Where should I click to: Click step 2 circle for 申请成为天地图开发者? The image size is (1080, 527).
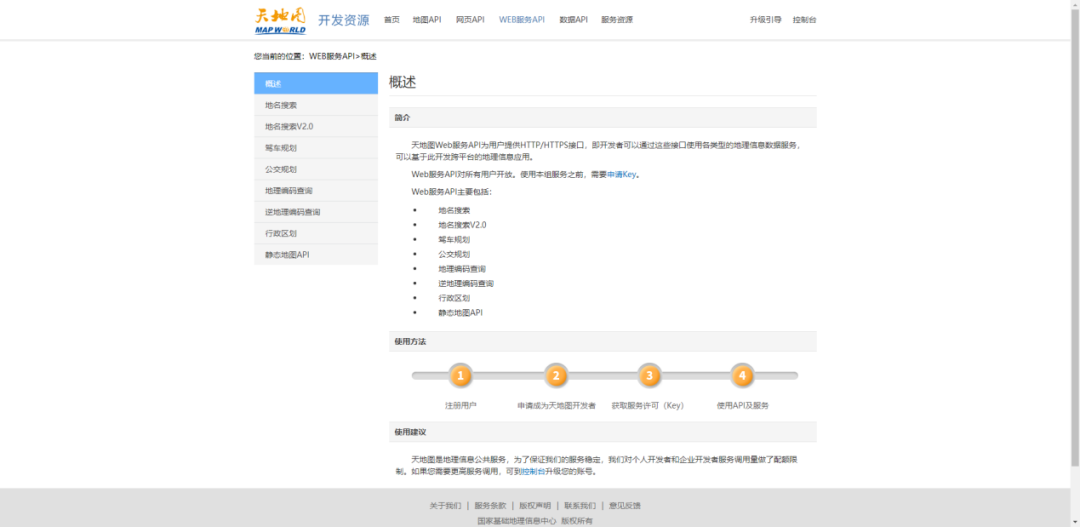556,375
